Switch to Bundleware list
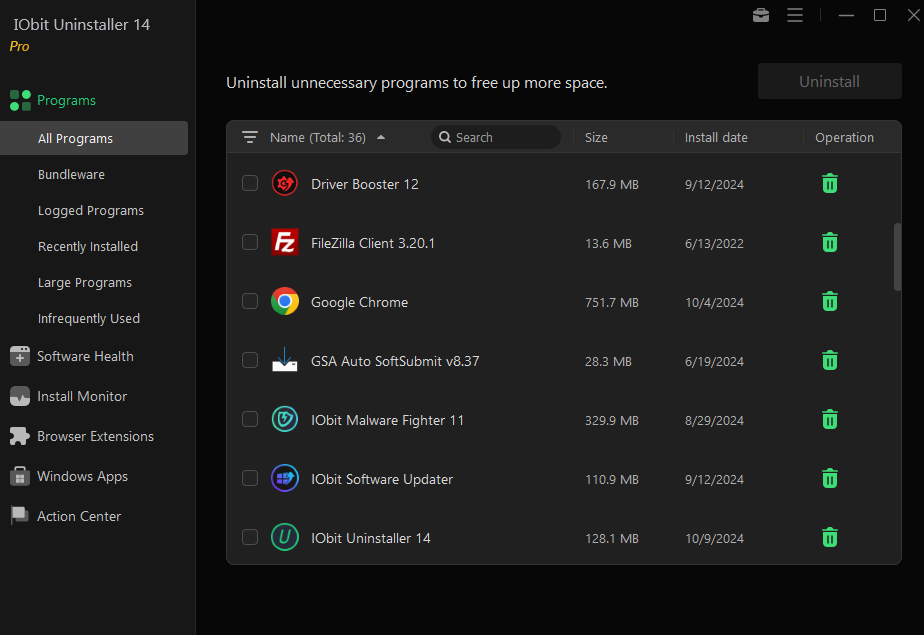924x635 pixels. (71, 174)
